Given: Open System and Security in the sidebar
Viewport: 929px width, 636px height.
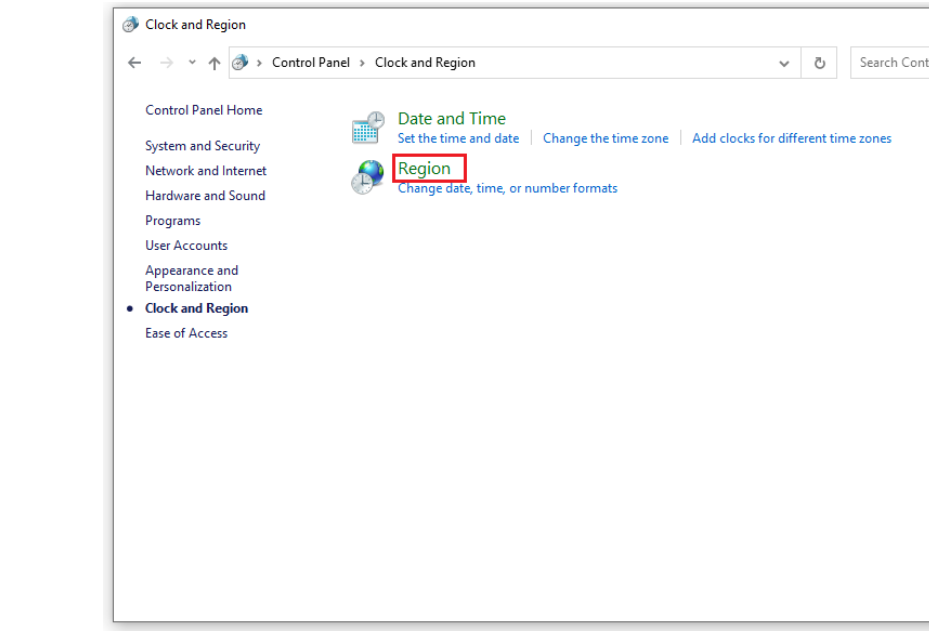Looking at the screenshot, I should (202, 146).
